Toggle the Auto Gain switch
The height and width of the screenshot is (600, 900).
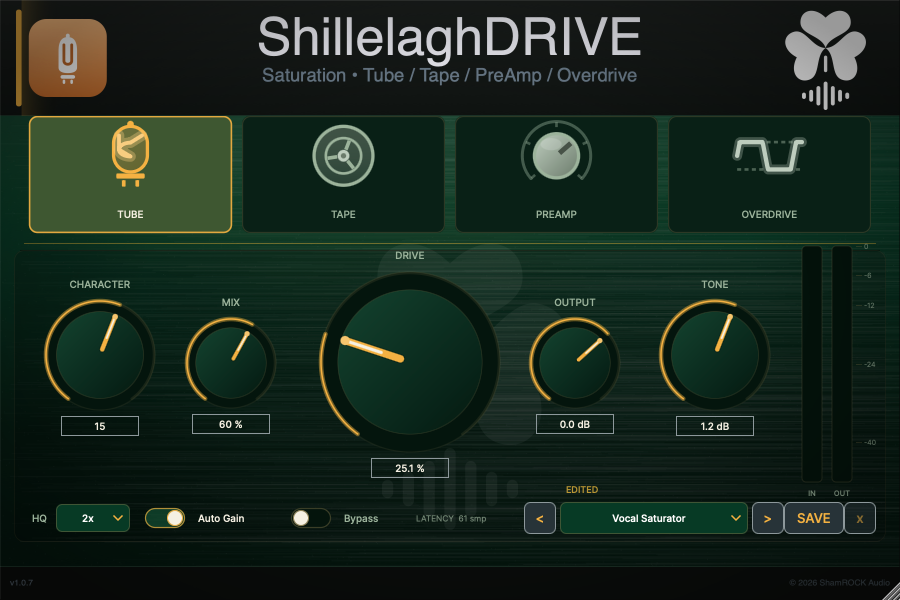[x=165, y=518]
